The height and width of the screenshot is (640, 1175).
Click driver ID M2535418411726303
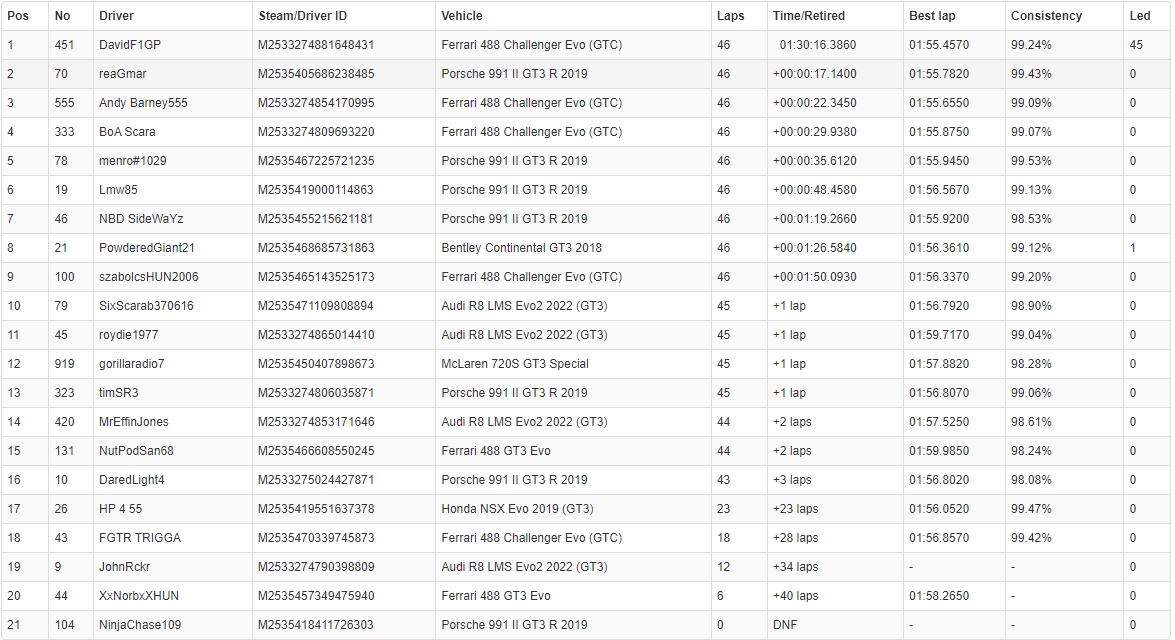click(x=316, y=625)
